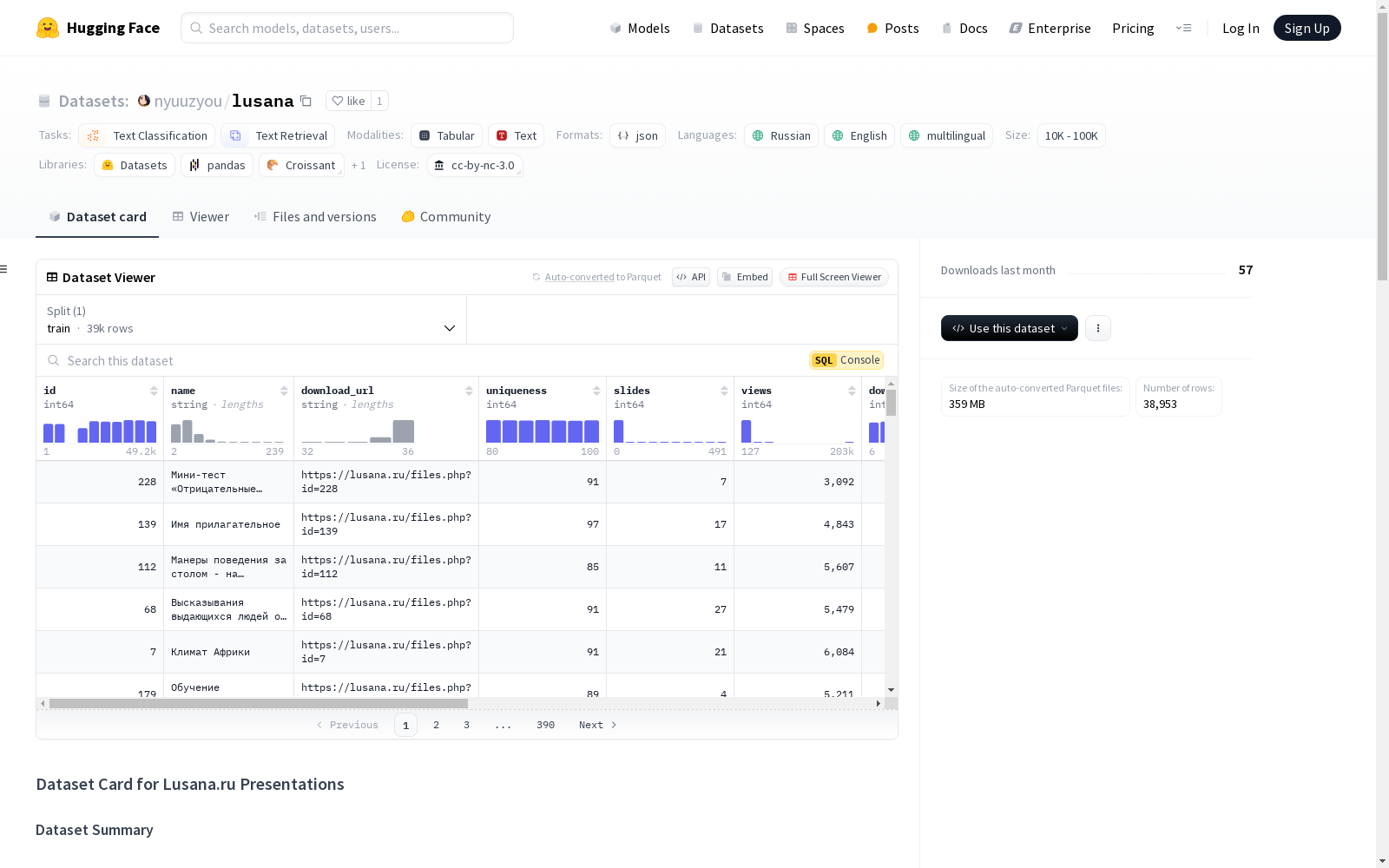This screenshot has height=868, width=1389.
Task: Open the table of contents sidebar icon
Action: click(4, 269)
